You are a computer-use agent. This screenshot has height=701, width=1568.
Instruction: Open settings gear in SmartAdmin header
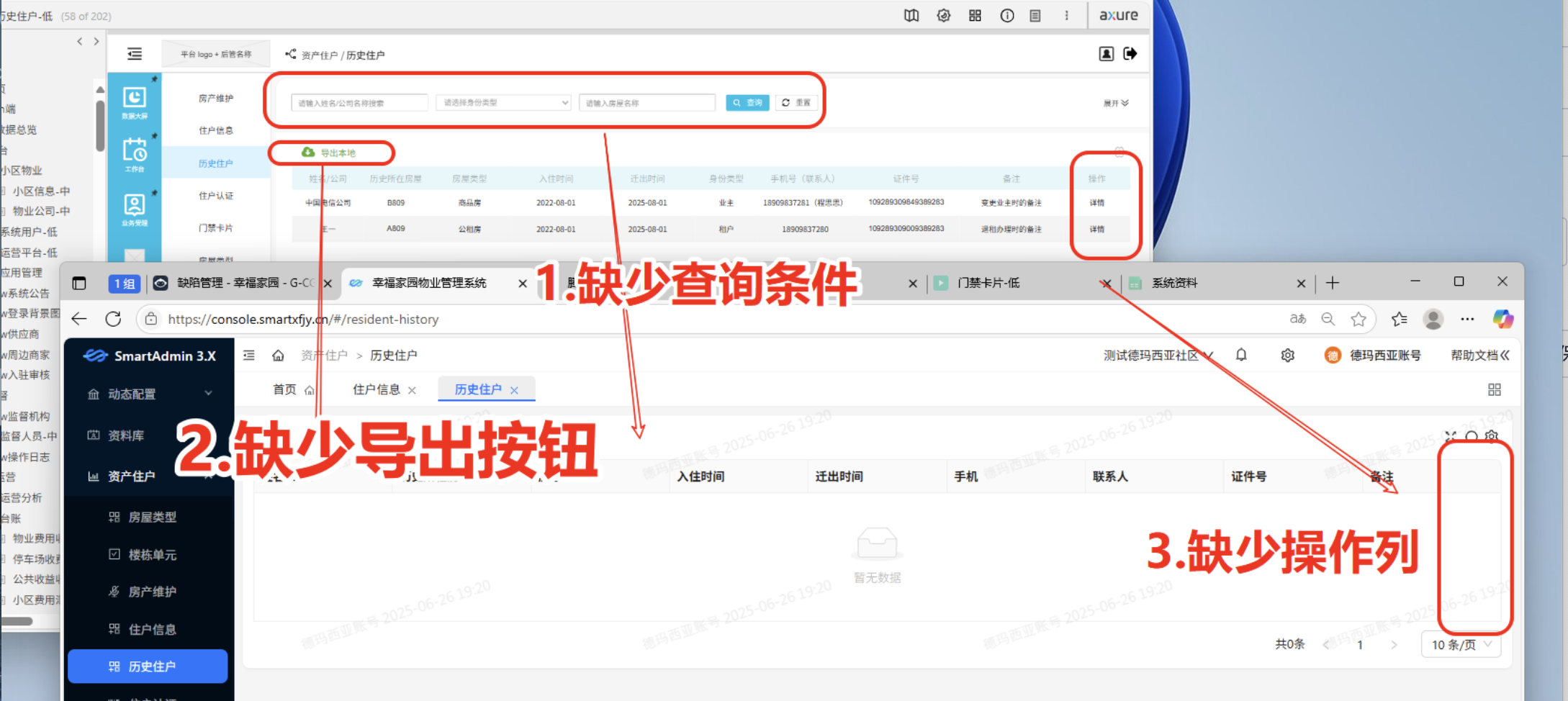pos(1287,355)
